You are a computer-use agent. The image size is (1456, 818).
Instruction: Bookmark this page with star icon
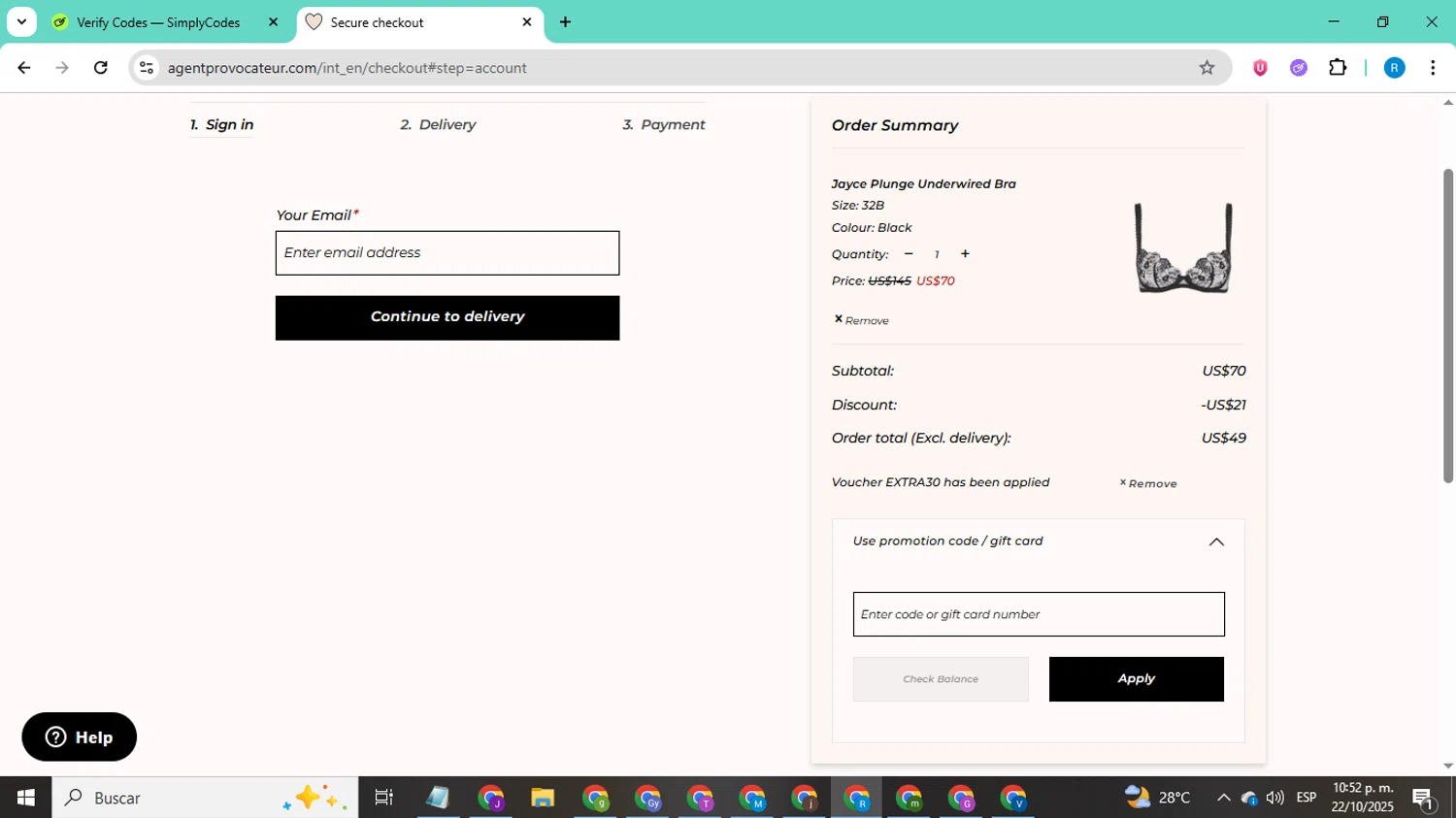point(1207,68)
